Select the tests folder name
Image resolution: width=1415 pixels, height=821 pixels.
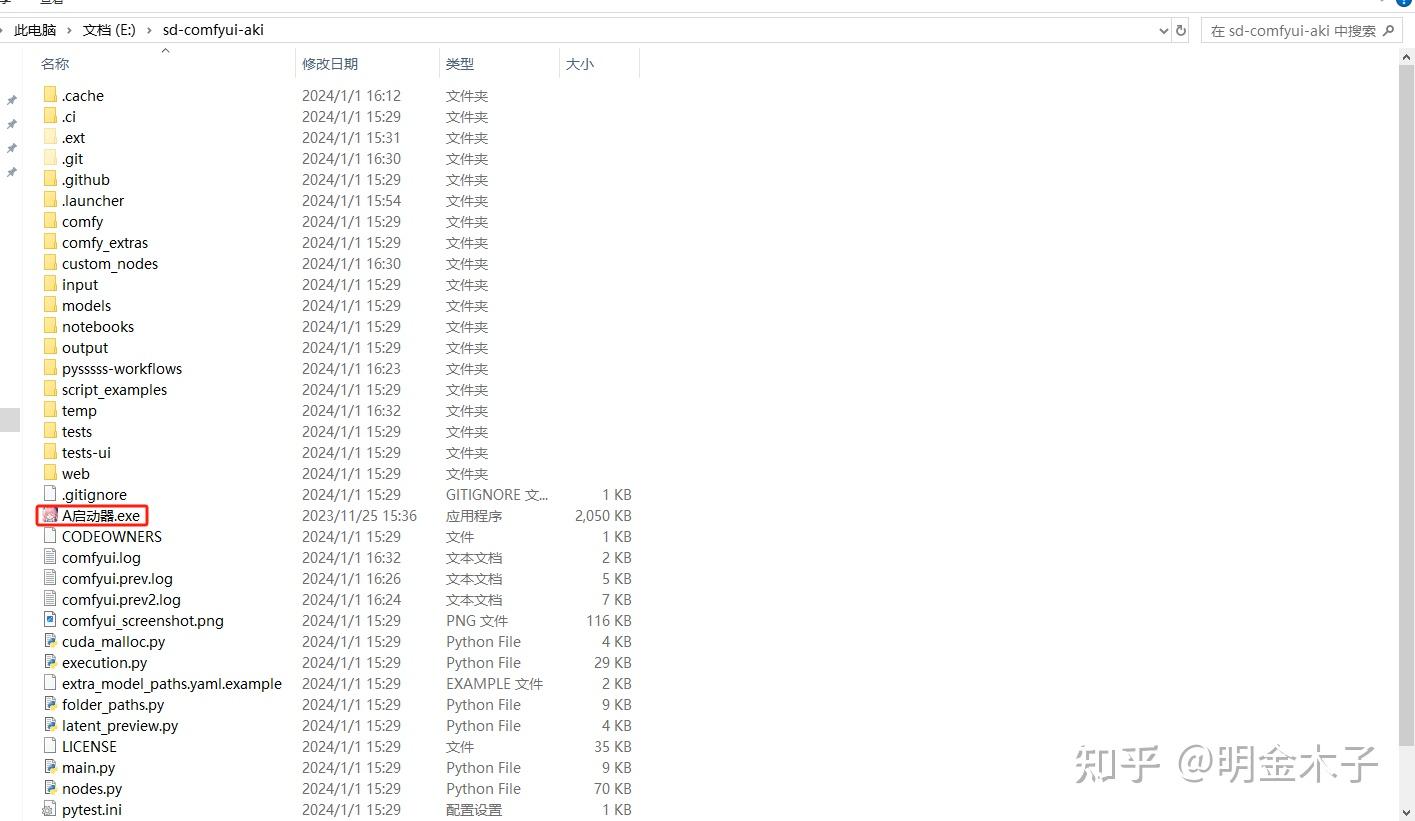coord(77,431)
